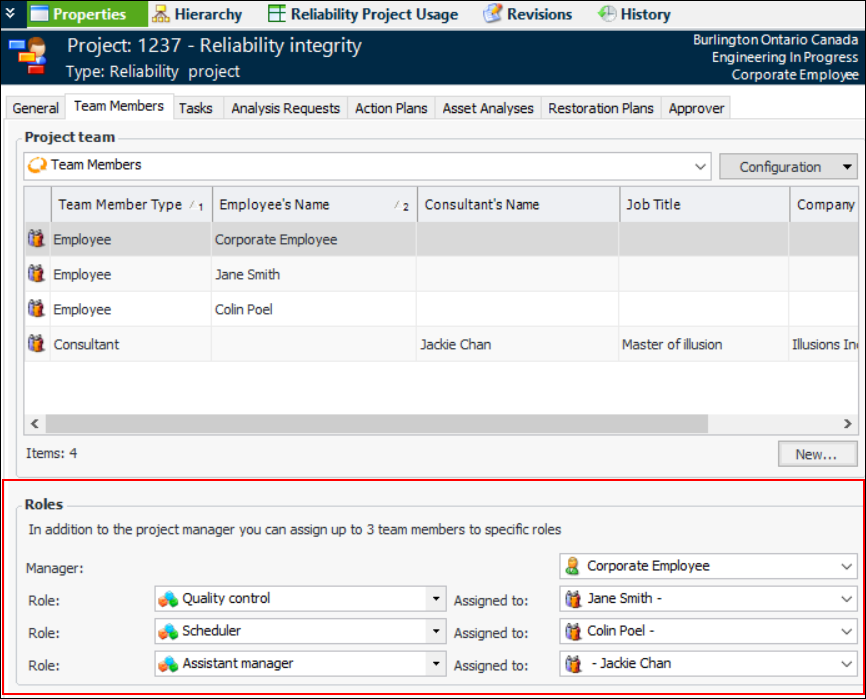The width and height of the screenshot is (866, 699).
Task: Click the row icon beside Jane Smith
Action: click(37, 274)
